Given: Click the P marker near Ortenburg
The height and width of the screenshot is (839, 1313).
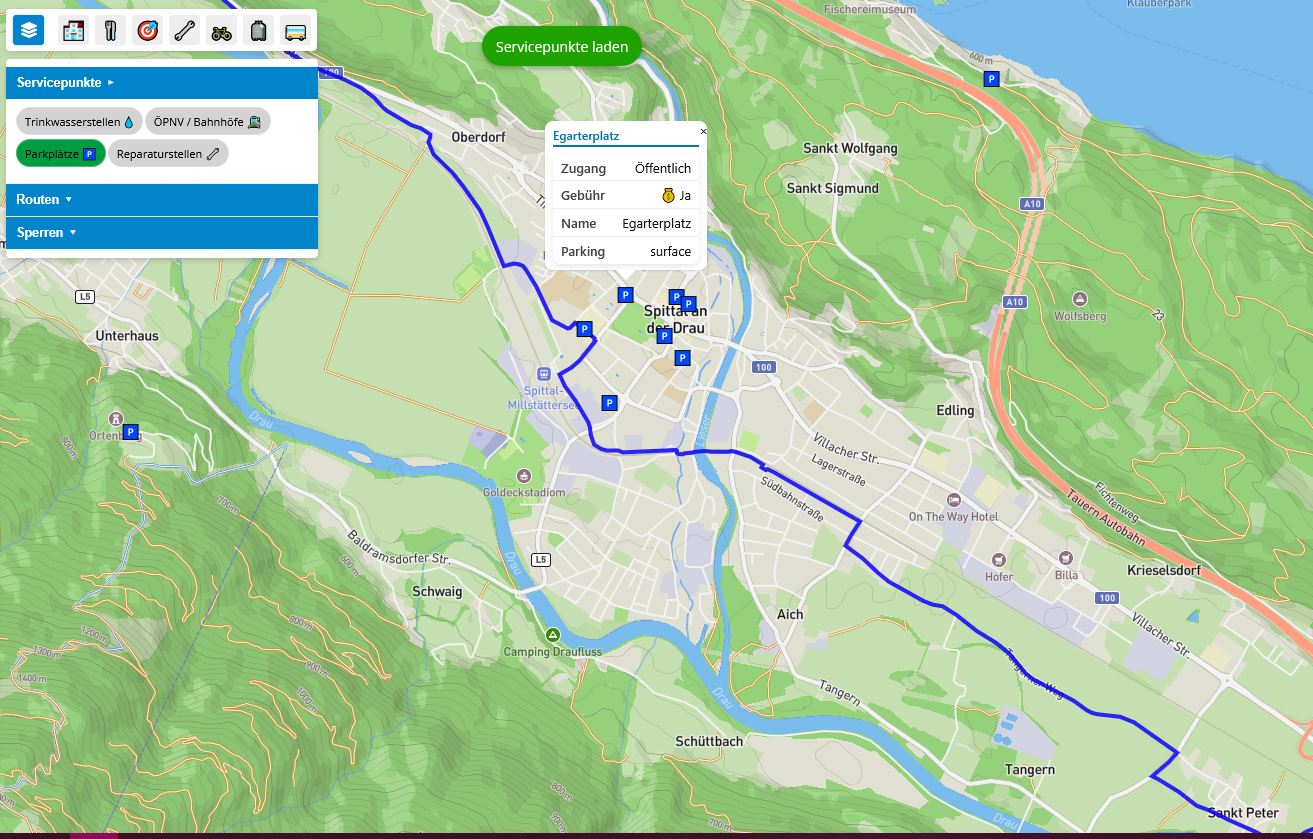Looking at the screenshot, I should pyautogui.click(x=131, y=431).
